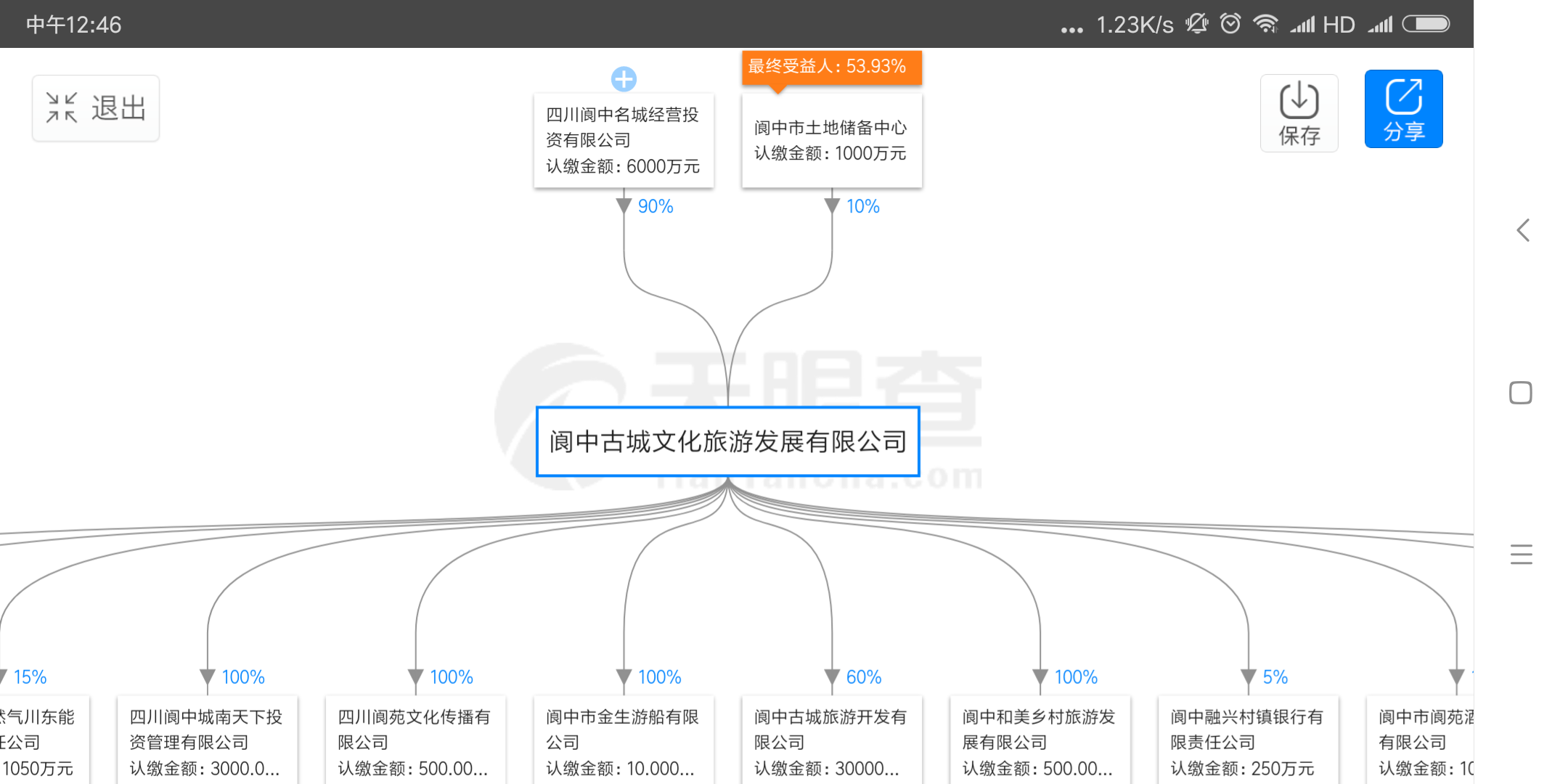Open 阆中古城旅游开发有限公司 subsidiary card

click(831, 740)
